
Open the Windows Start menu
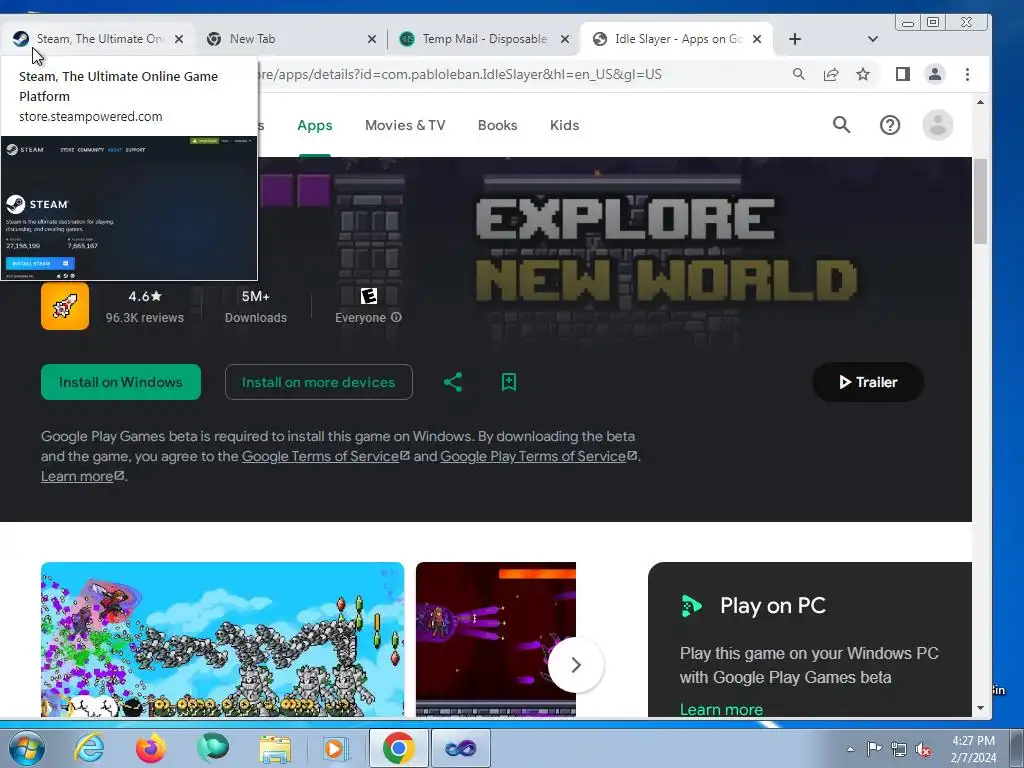point(26,748)
